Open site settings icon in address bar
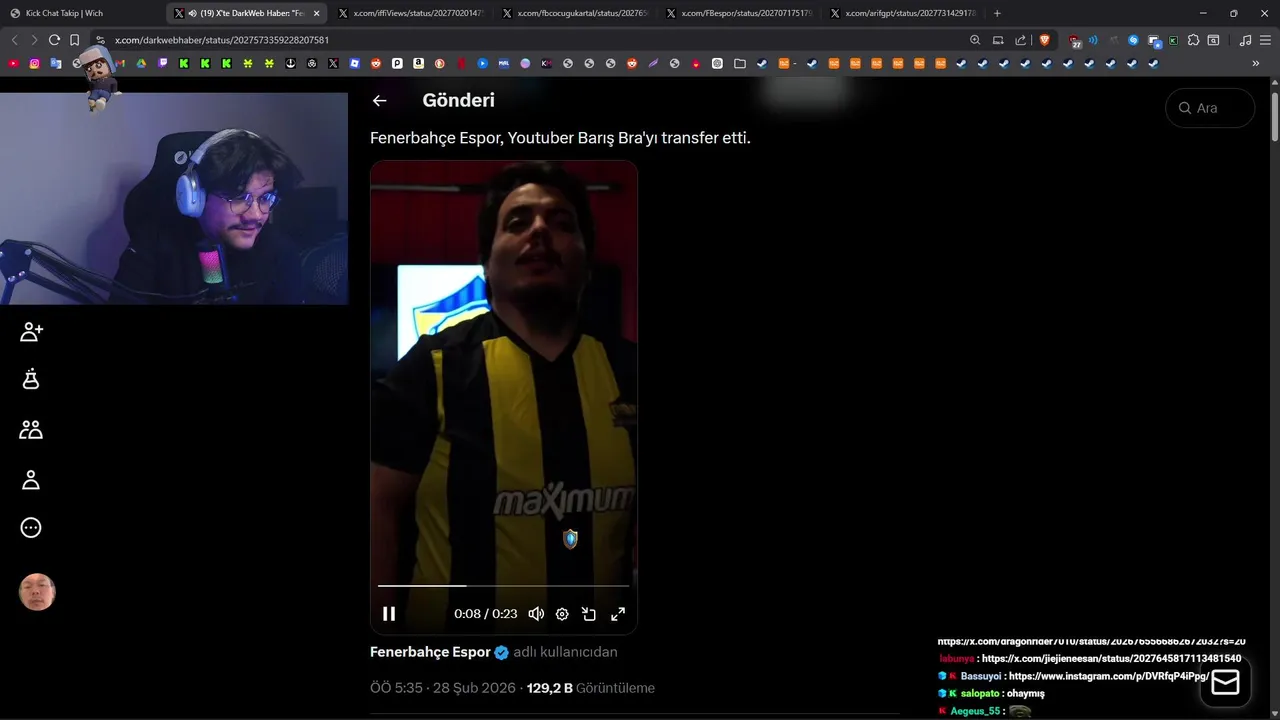This screenshot has width=1280, height=720. [x=100, y=40]
